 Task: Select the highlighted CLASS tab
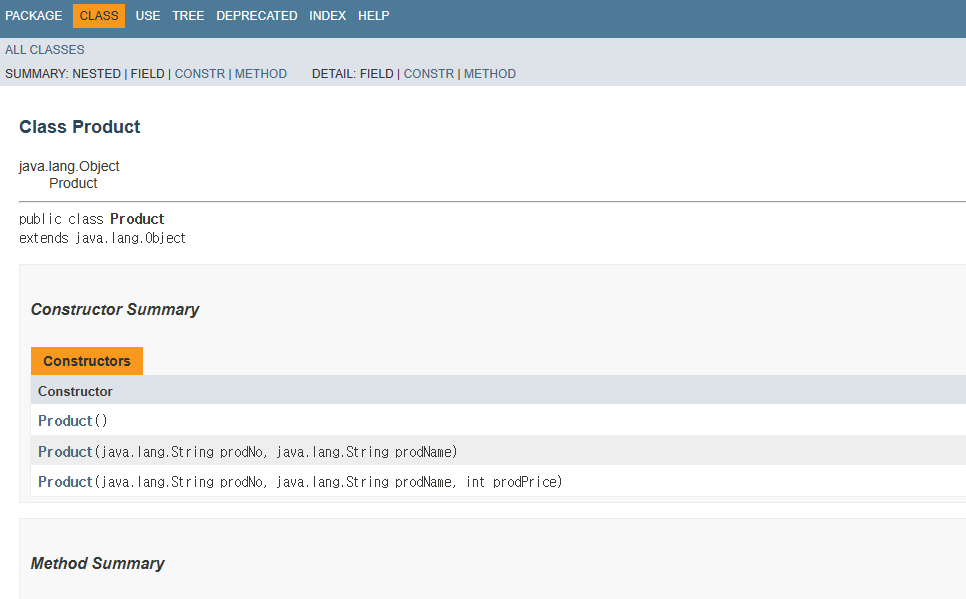99,16
